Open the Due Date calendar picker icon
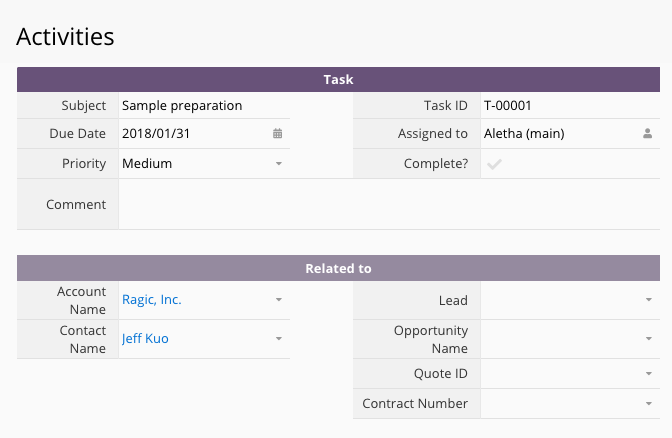The height and width of the screenshot is (438, 672). [x=277, y=133]
